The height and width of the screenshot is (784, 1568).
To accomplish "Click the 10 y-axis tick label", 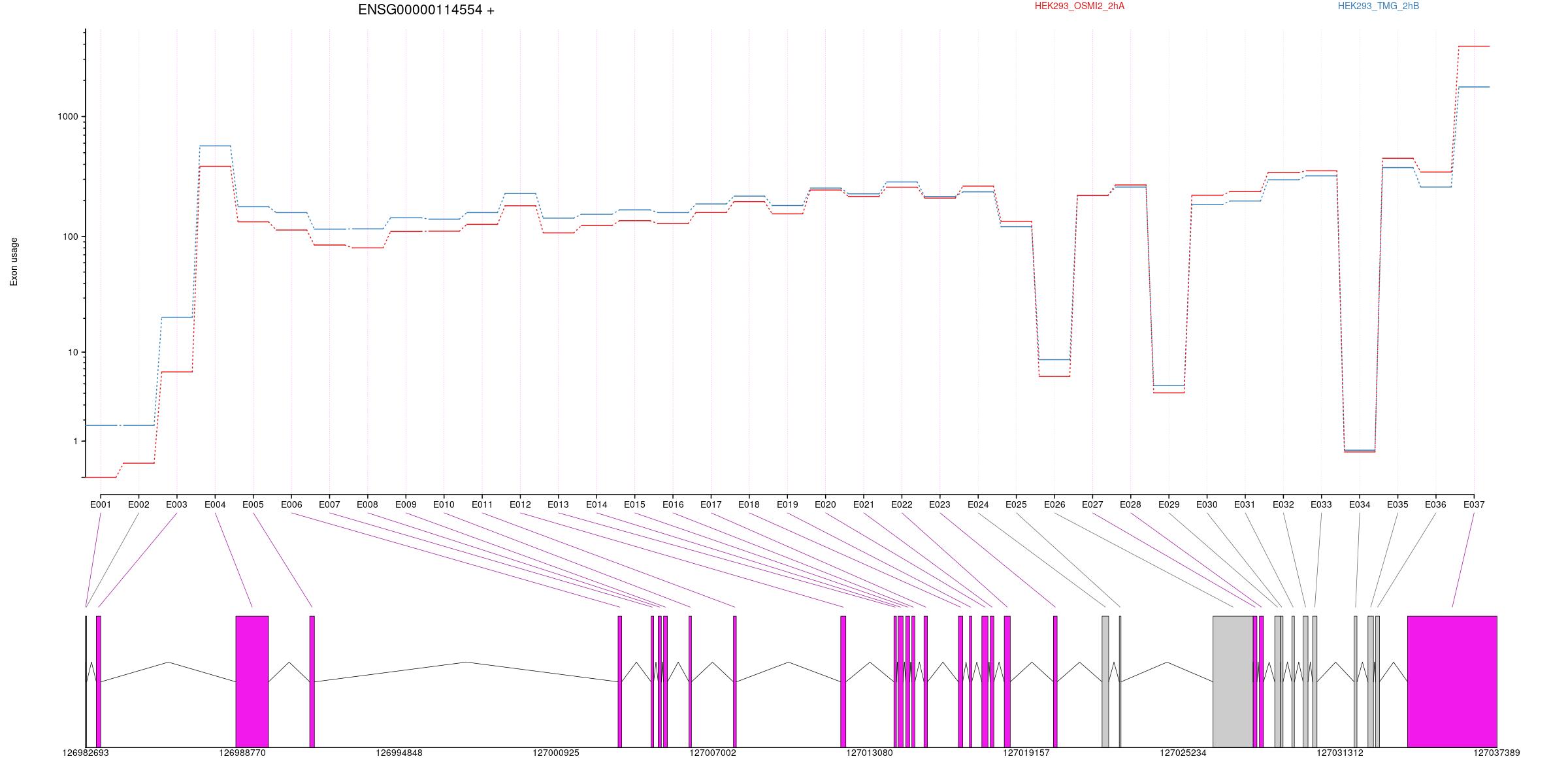I will coord(73,352).
